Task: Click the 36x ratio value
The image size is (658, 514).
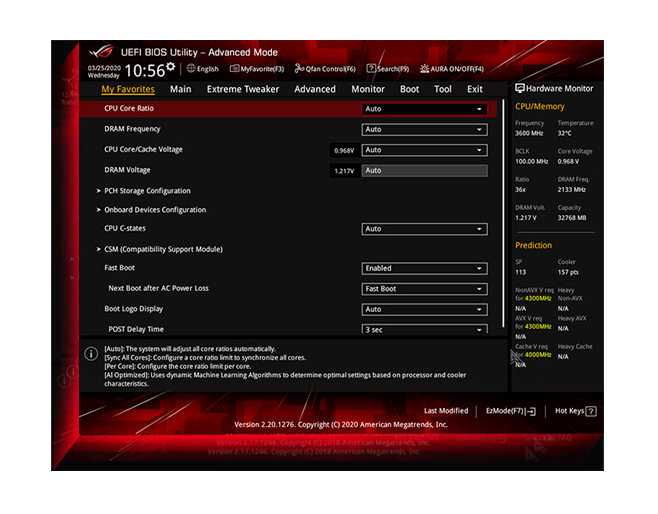Action: coord(520,190)
